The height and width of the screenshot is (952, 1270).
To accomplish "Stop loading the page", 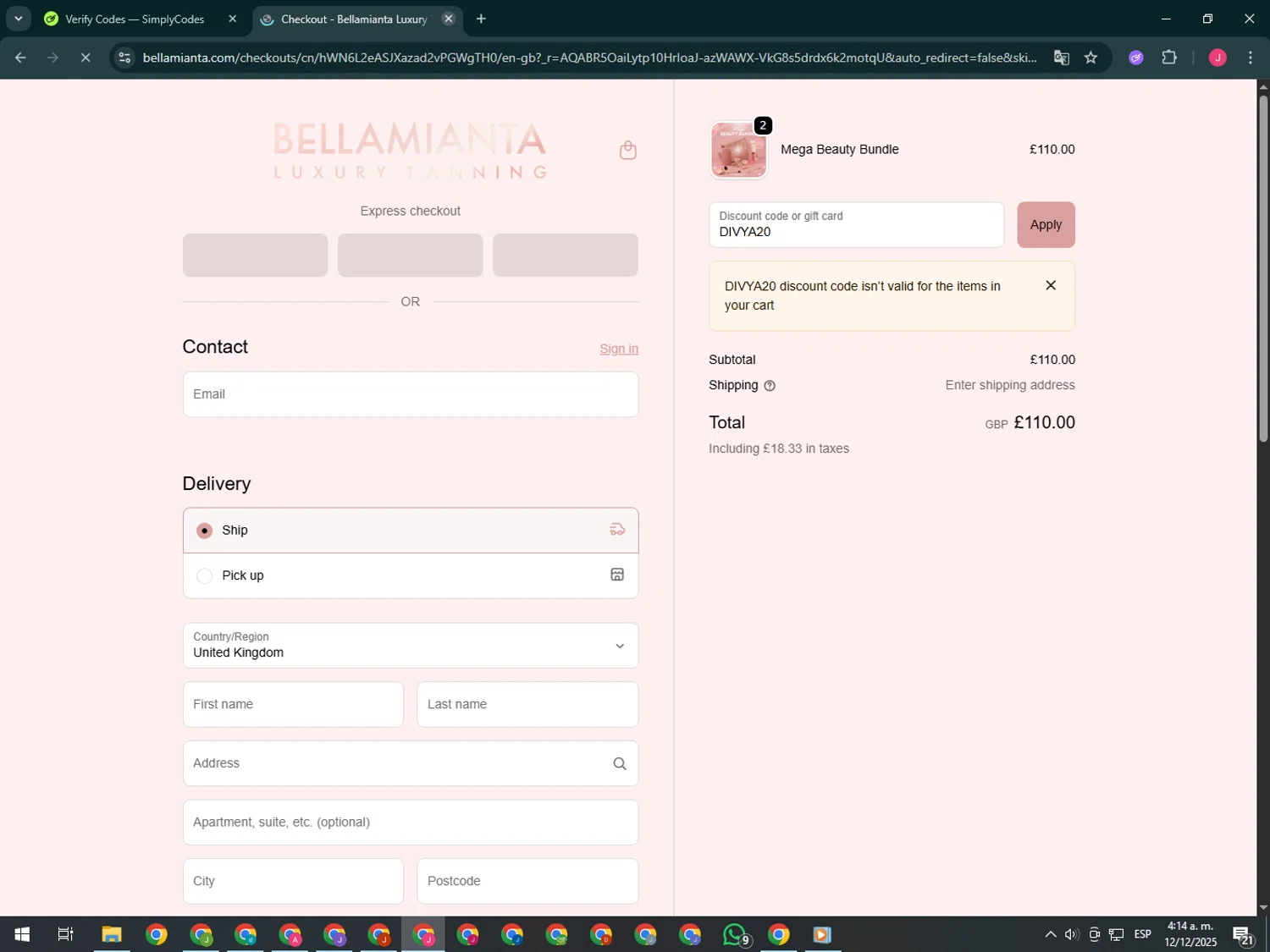I will pos(86,58).
